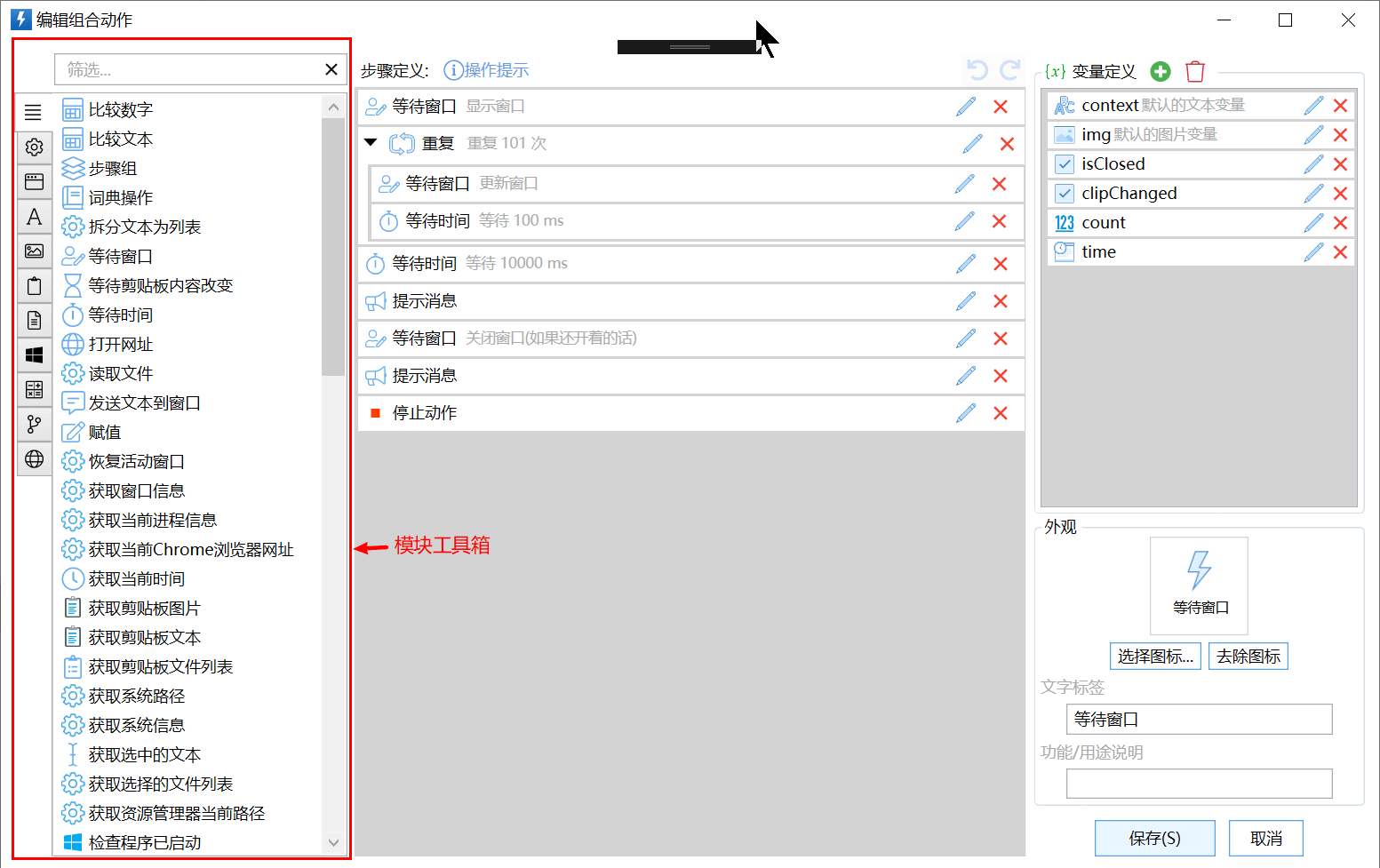This screenshot has width=1380, height=868.
Task: Save with the 保存(S) button
Action: click(x=1155, y=839)
